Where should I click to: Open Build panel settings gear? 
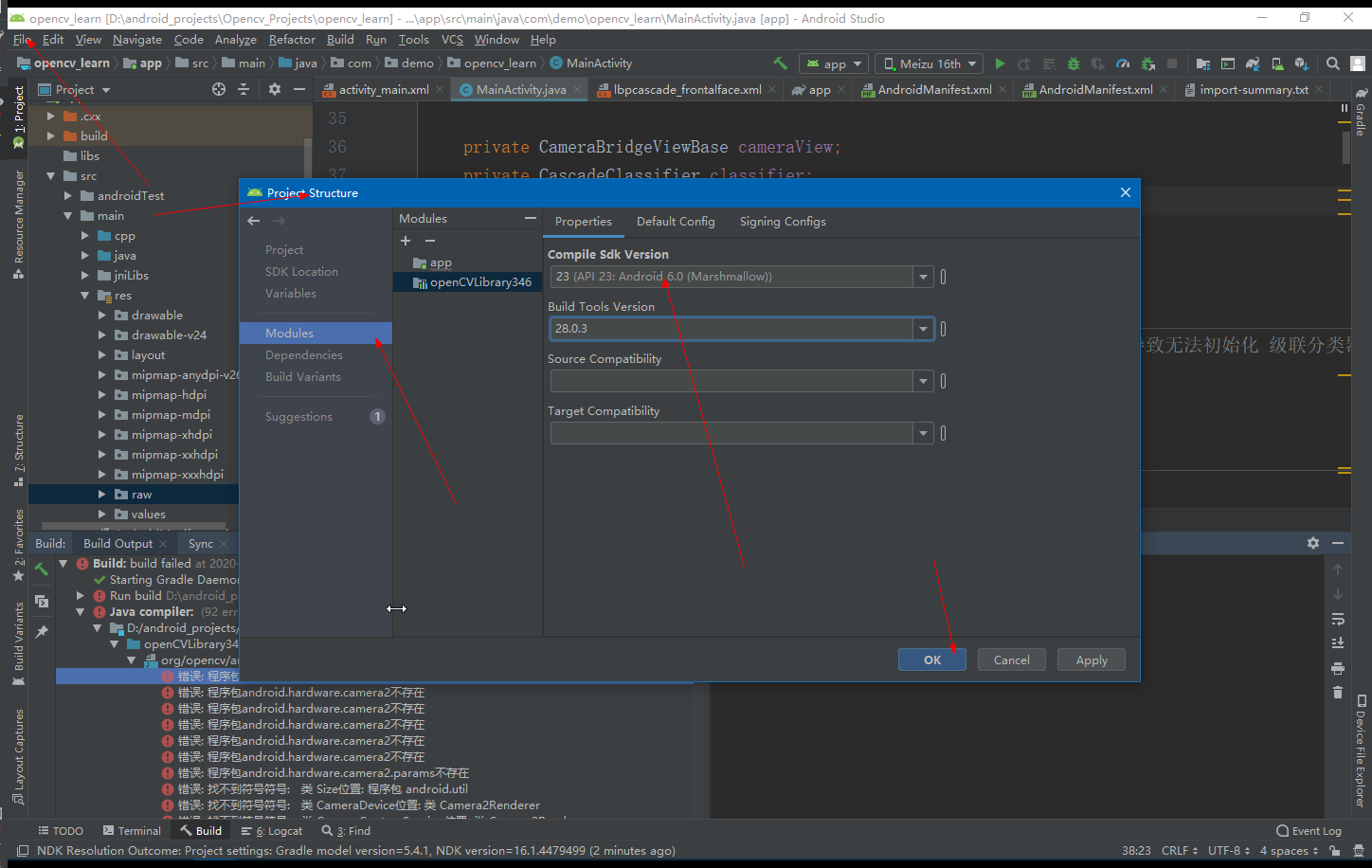pyautogui.click(x=1312, y=543)
